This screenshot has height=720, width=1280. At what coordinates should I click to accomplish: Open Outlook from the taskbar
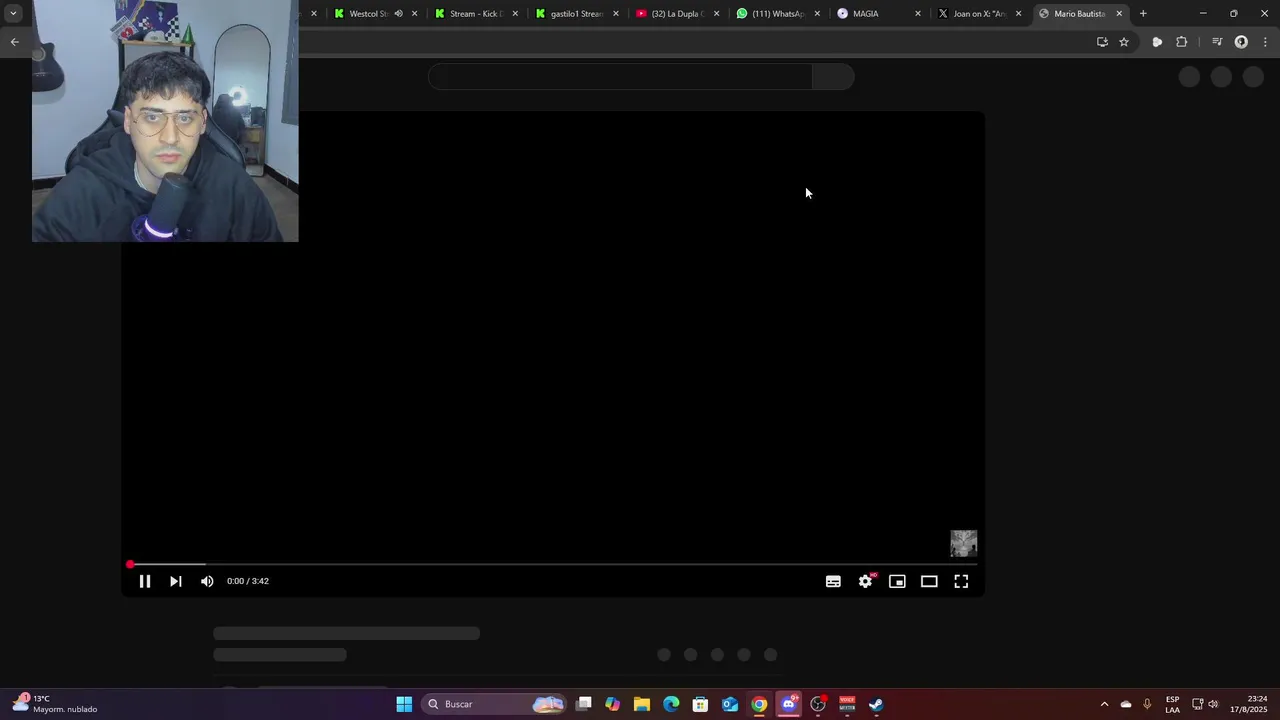tap(730, 704)
